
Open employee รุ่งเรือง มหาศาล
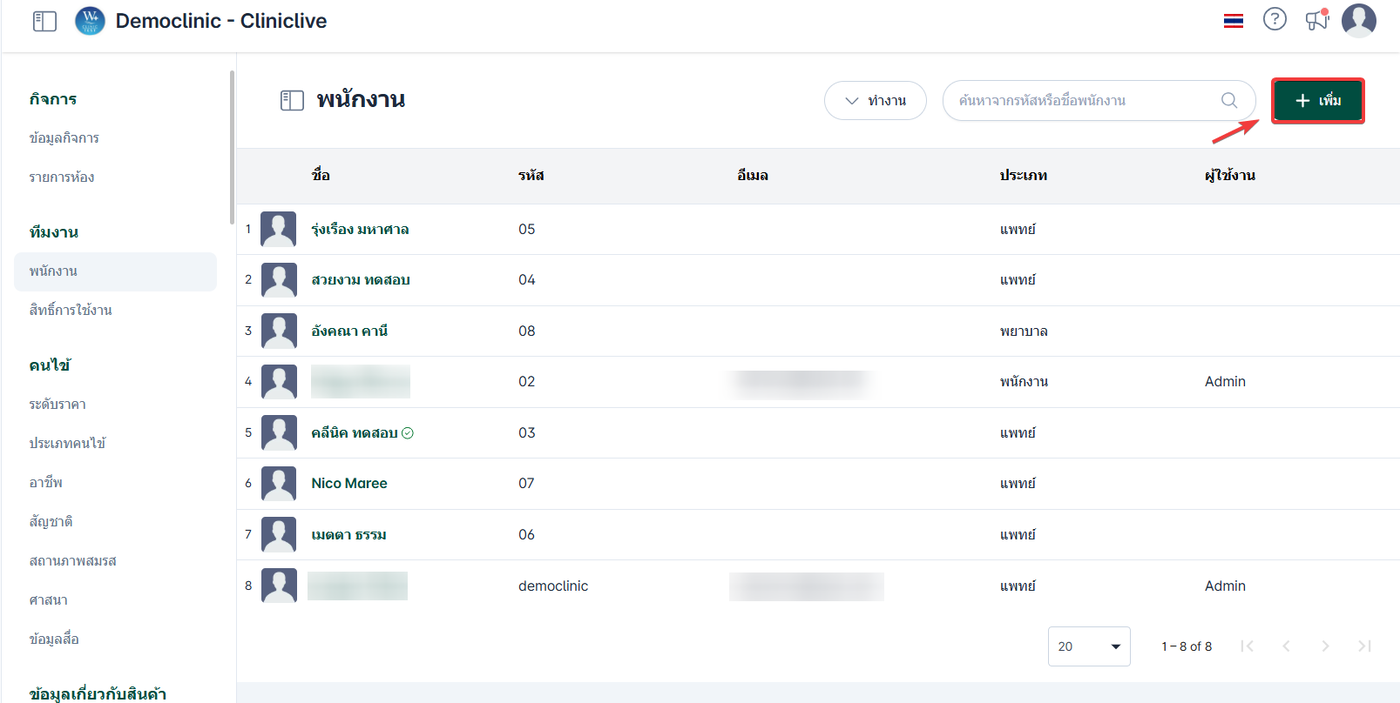click(x=360, y=229)
